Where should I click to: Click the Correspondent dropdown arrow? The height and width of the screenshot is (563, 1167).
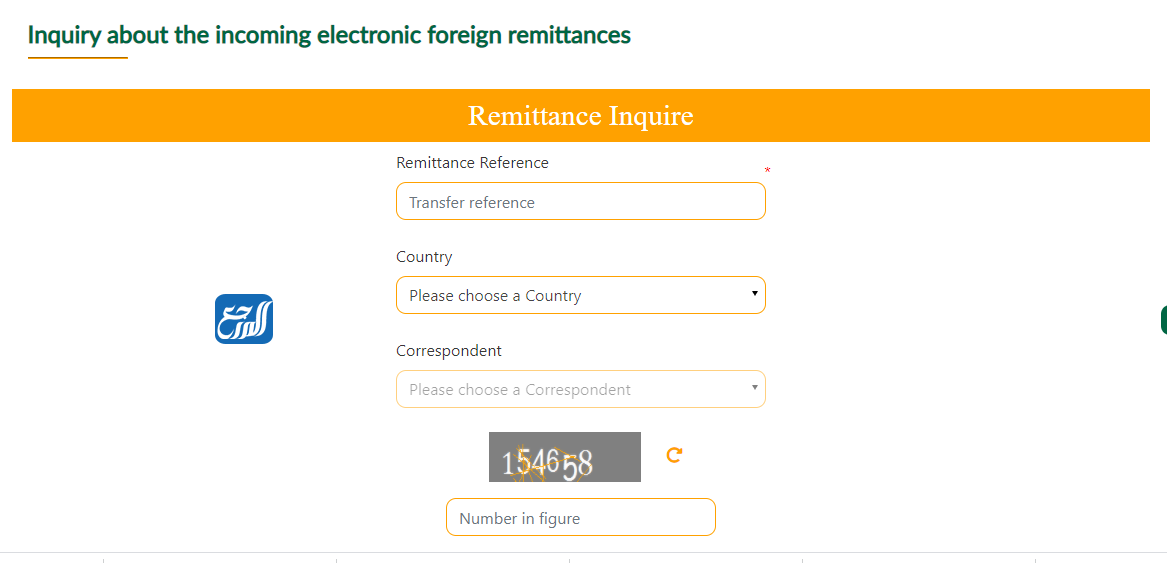click(754, 388)
